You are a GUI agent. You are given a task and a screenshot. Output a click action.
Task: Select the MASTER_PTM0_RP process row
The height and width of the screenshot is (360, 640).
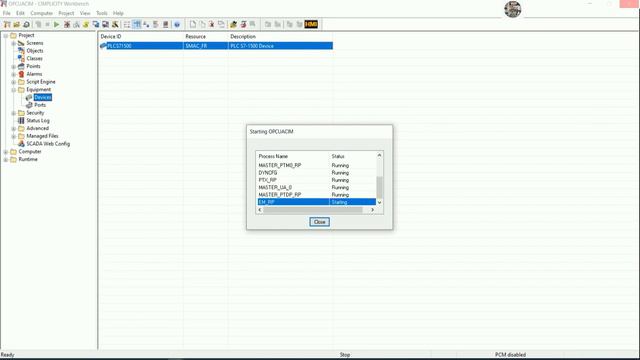tap(316, 165)
